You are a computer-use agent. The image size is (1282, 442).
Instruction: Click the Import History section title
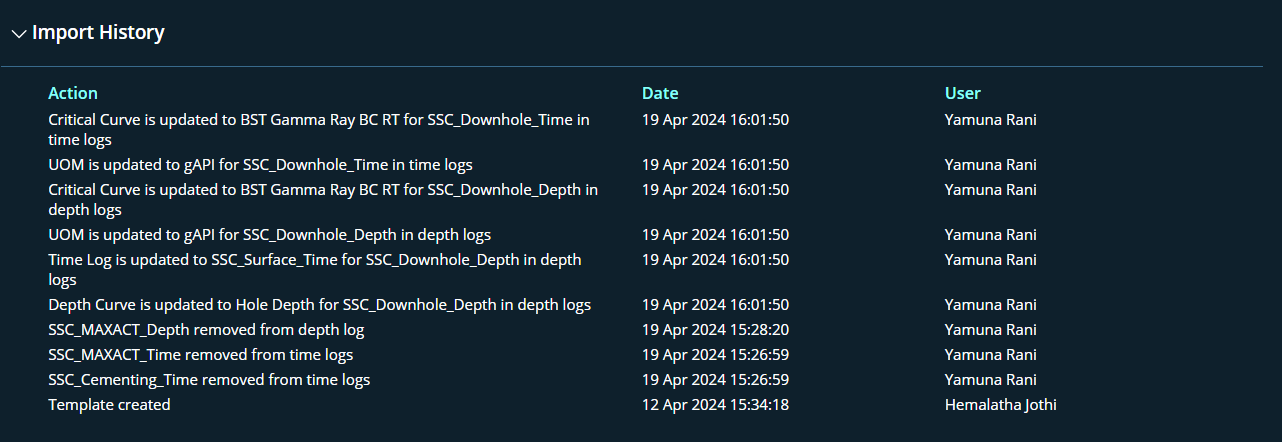point(98,33)
